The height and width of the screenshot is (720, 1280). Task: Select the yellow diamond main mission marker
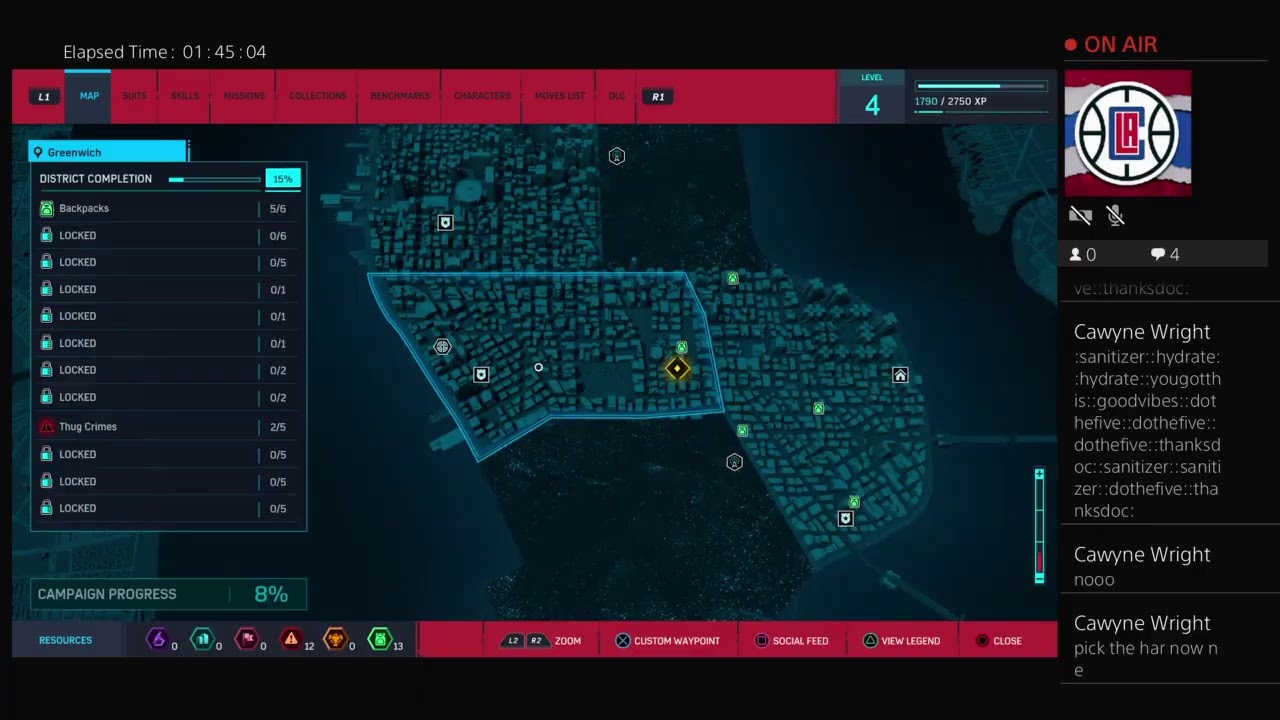(x=677, y=369)
